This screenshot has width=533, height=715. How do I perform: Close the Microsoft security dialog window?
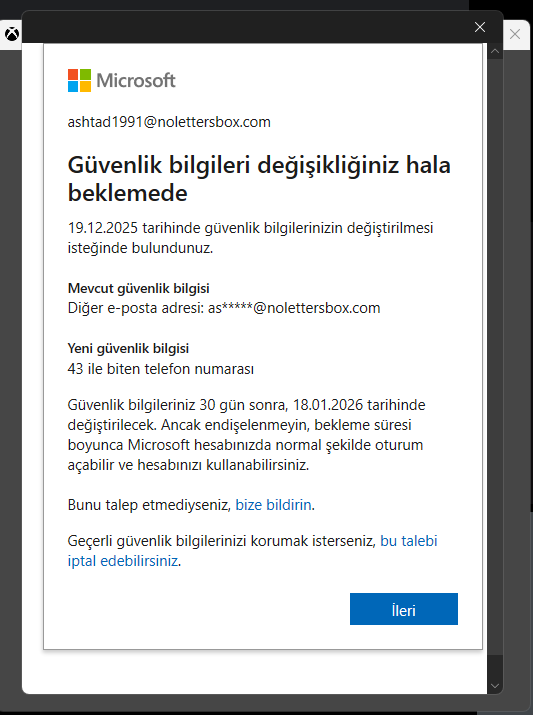pos(480,27)
